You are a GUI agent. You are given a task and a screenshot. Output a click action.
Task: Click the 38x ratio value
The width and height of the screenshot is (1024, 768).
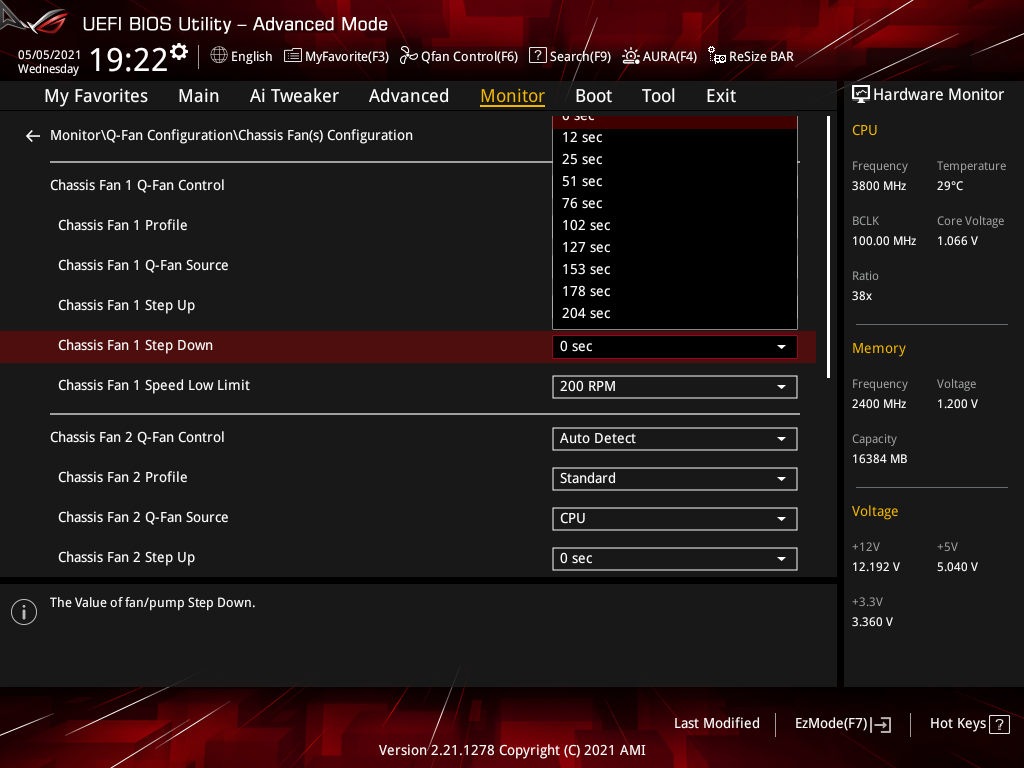[862, 296]
